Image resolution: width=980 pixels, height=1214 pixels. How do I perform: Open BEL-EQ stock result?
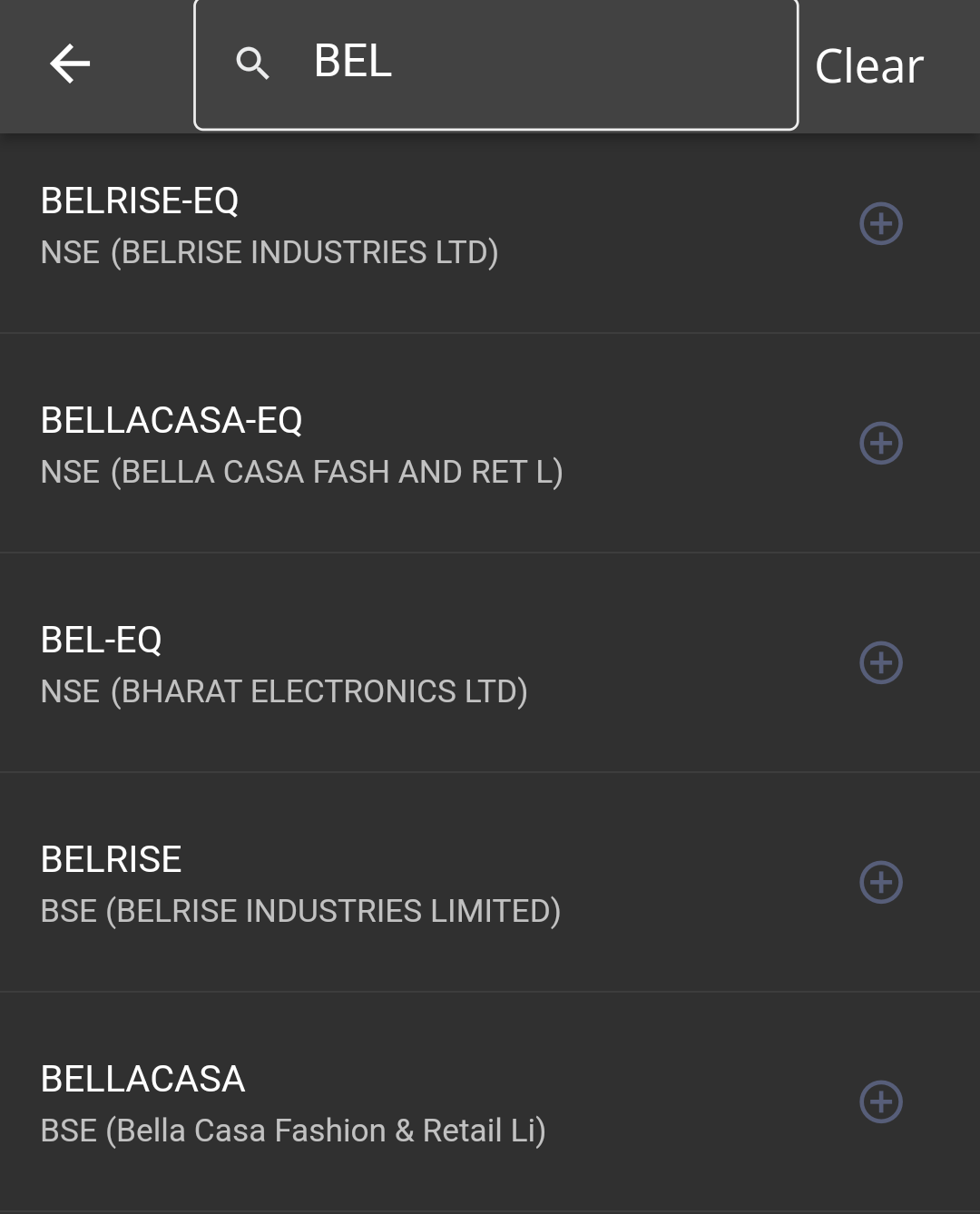[x=102, y=640]
